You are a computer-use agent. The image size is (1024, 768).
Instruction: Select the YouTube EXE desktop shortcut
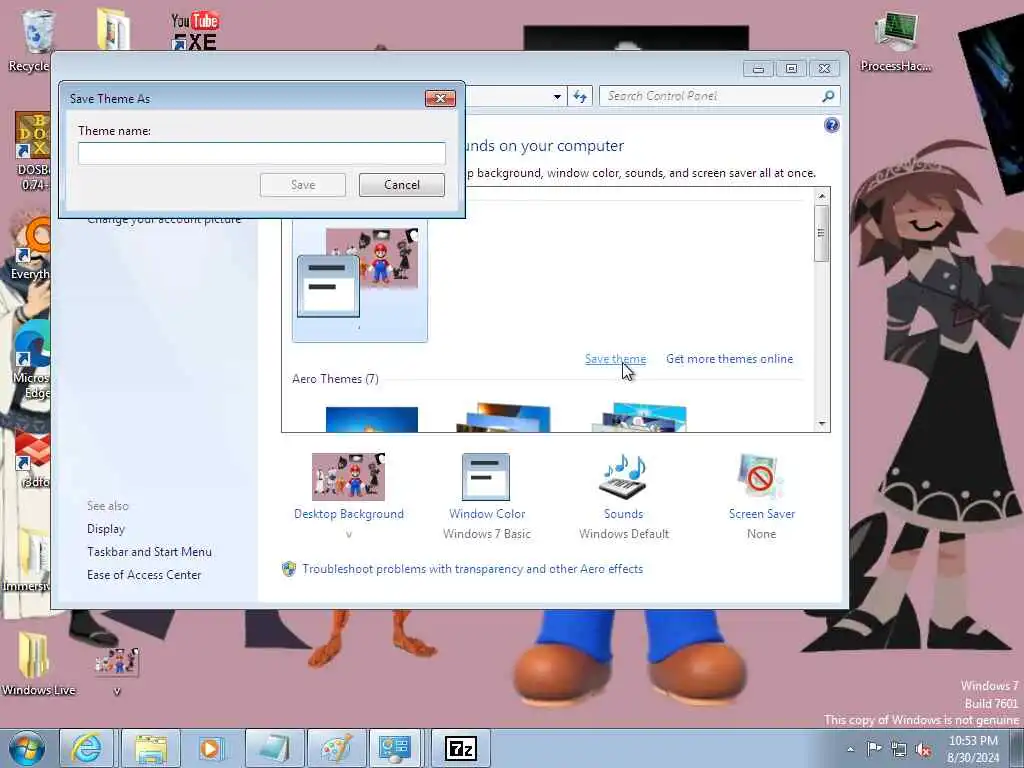195,31
